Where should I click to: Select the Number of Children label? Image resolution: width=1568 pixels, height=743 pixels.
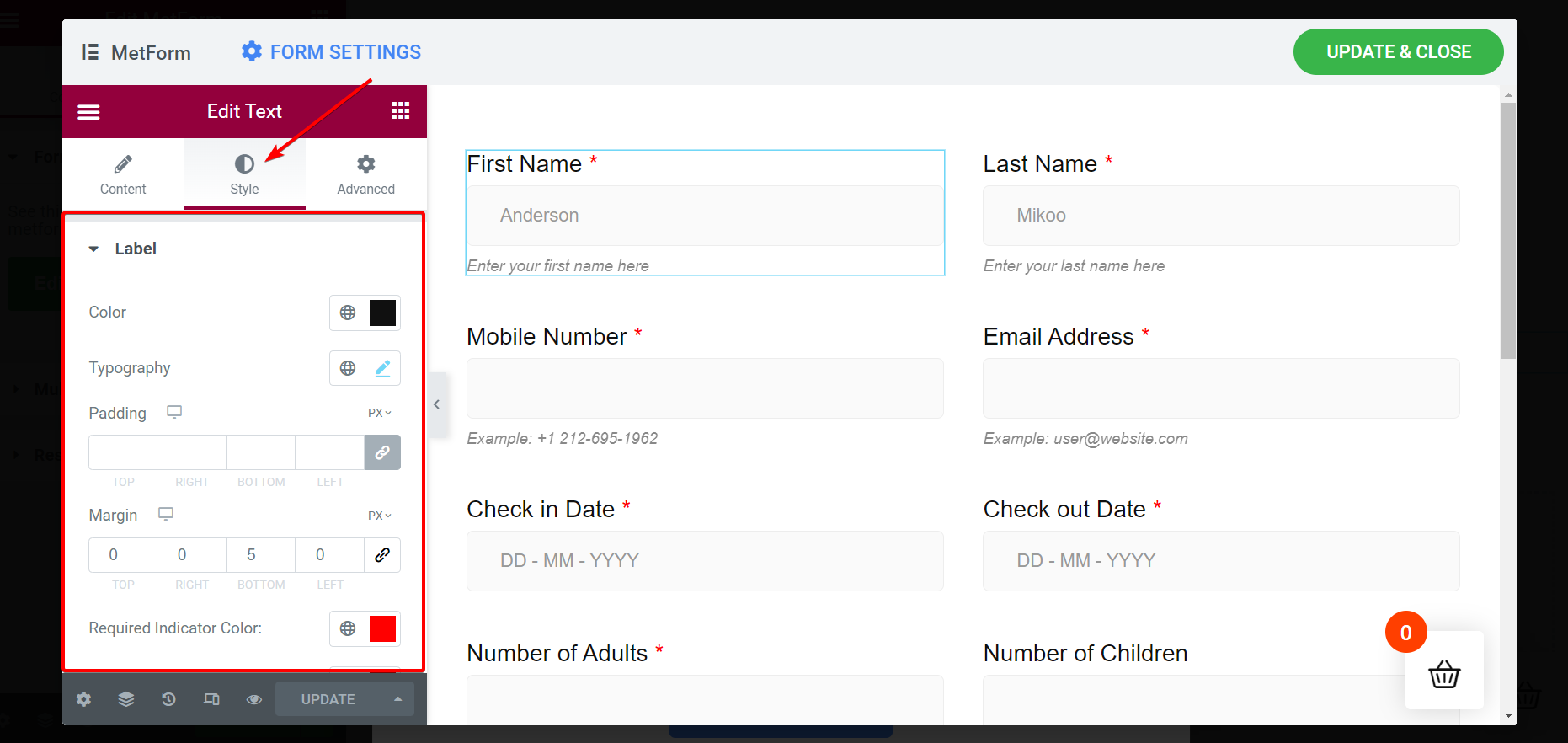(x=1085, y=653)
